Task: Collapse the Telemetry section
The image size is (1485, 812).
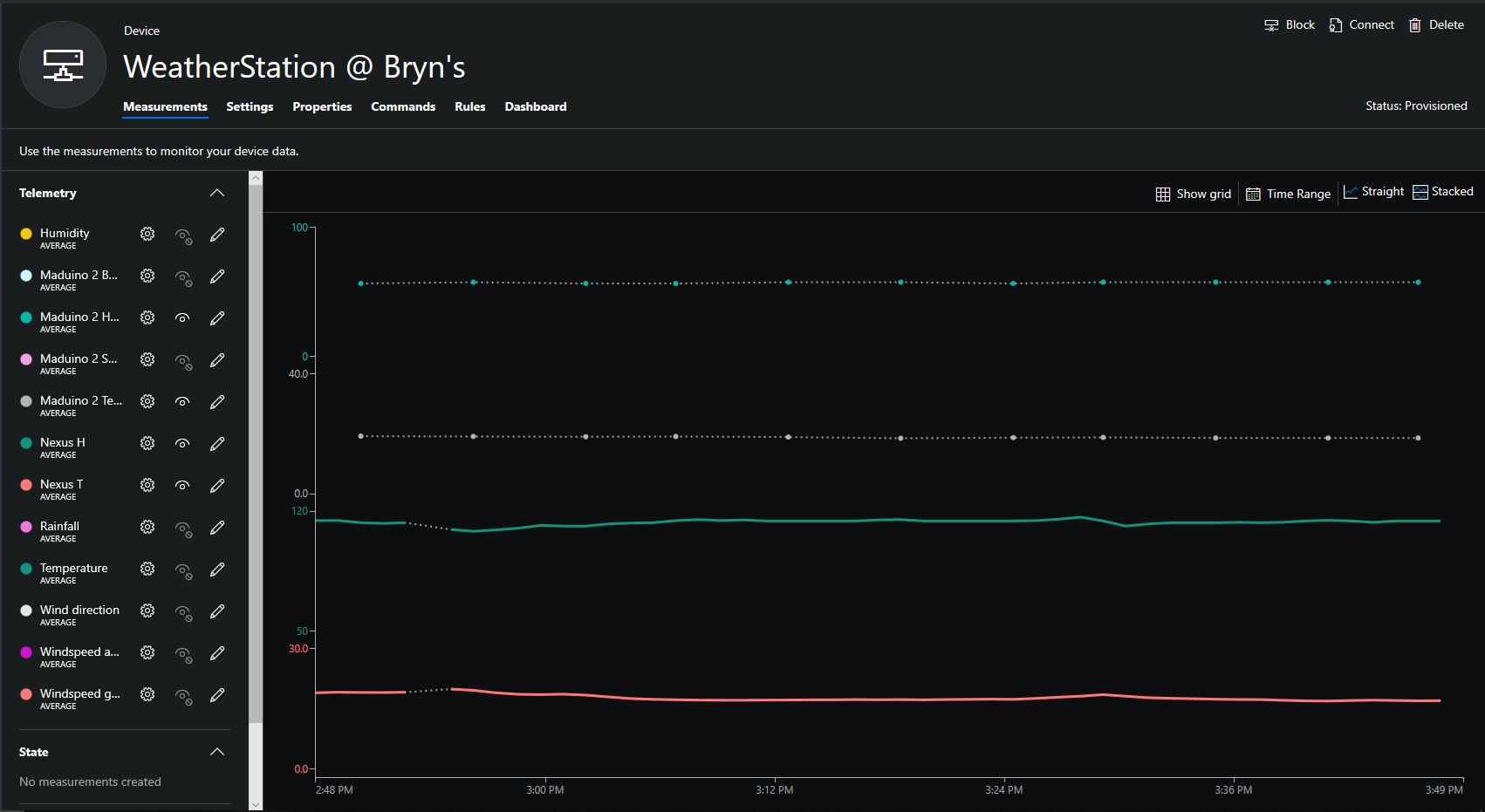Action: point(217,193)
